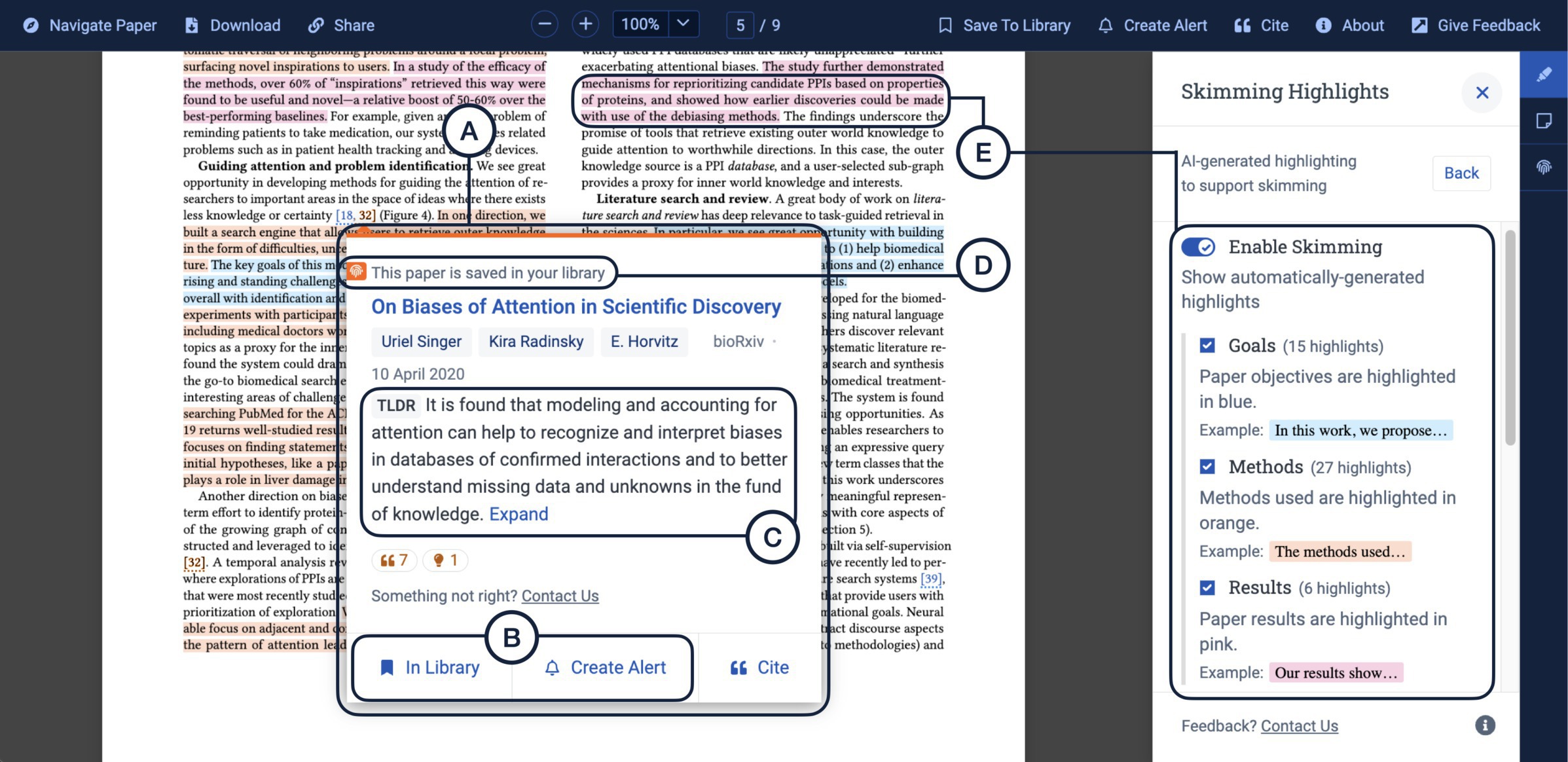Click Share in the top toolbar
Viewport: 1568px width, 762px height.
click(x=341, y=26)
